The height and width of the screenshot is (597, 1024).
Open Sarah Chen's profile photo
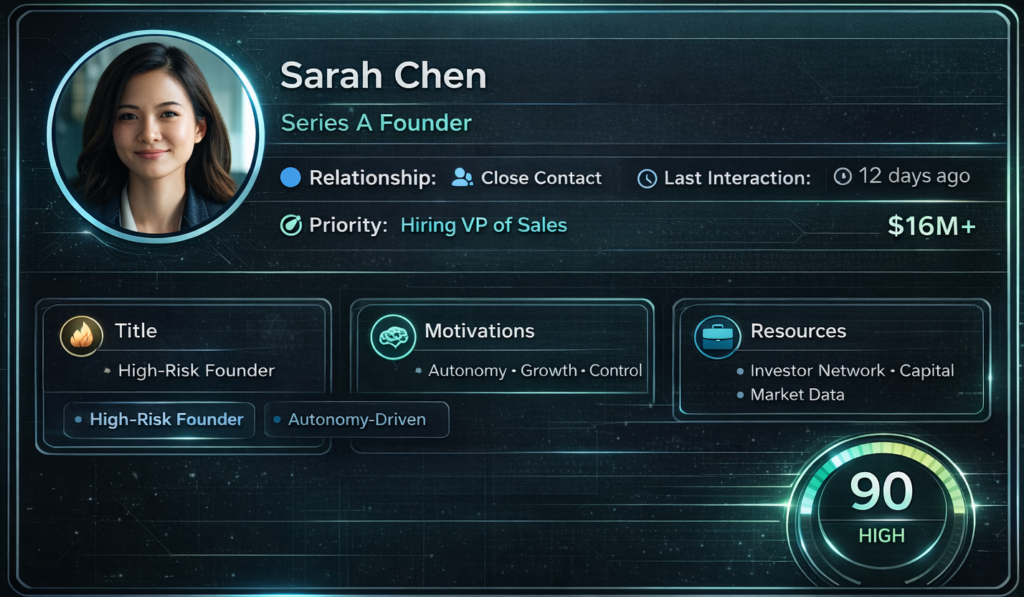[x=155, y=137]
